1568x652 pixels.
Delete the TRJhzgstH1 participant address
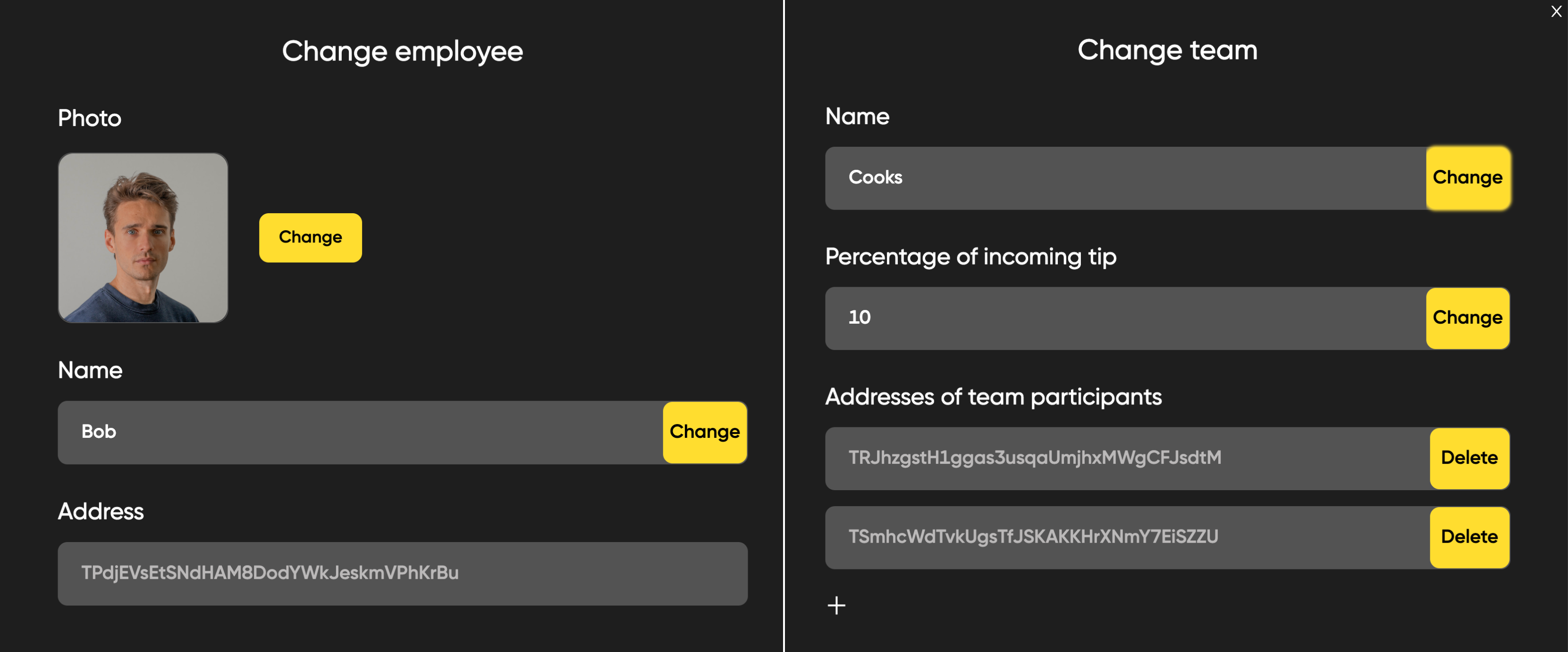(1469, 458)
